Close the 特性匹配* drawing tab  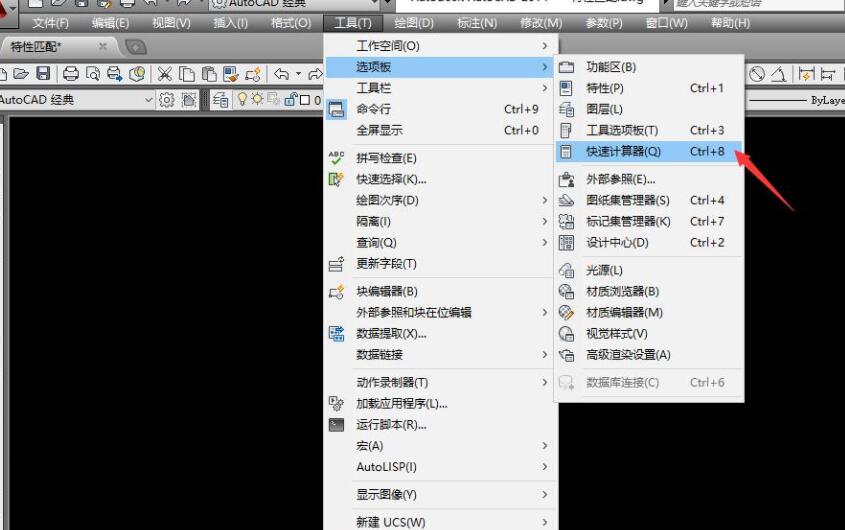click(x=102, y=47)
